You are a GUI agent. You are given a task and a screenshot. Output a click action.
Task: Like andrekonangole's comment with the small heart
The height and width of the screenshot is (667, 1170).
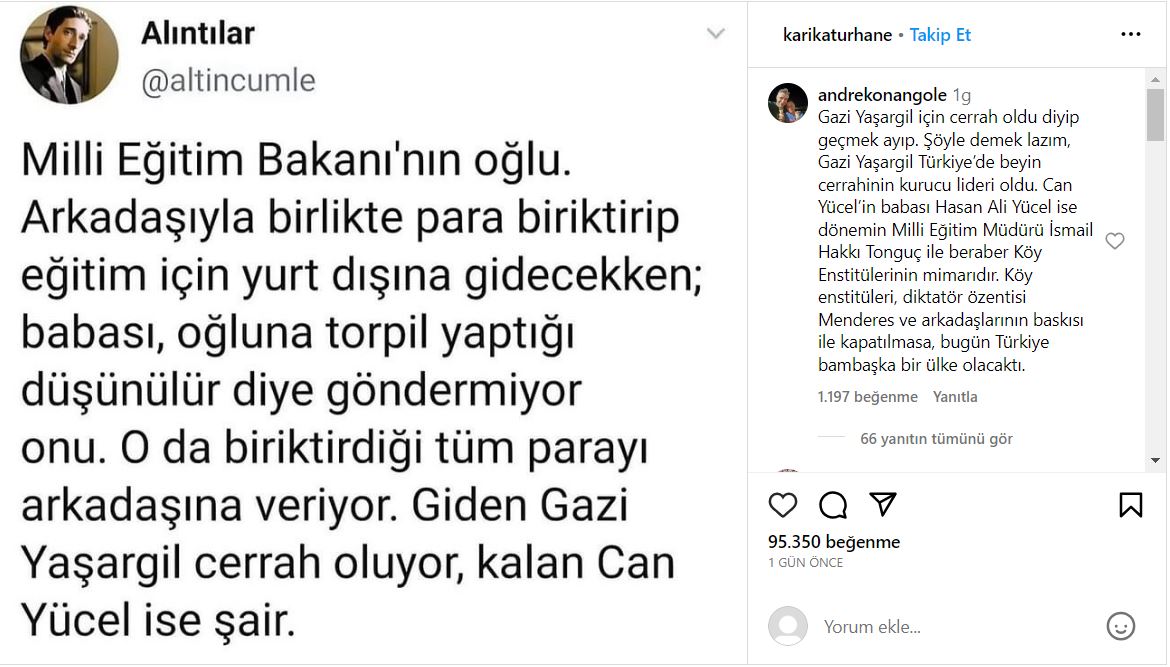(x=1114, y=241)
